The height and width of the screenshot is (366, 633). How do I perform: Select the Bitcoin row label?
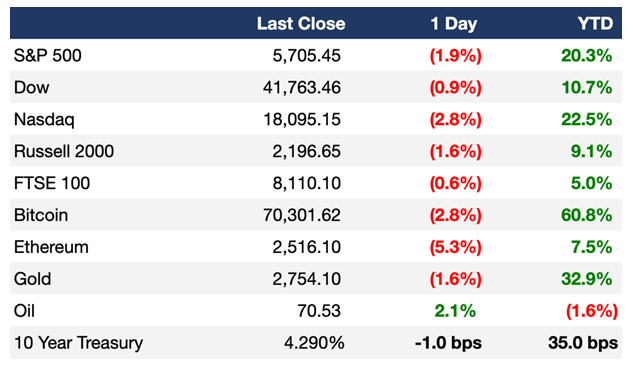coord(41,215)
